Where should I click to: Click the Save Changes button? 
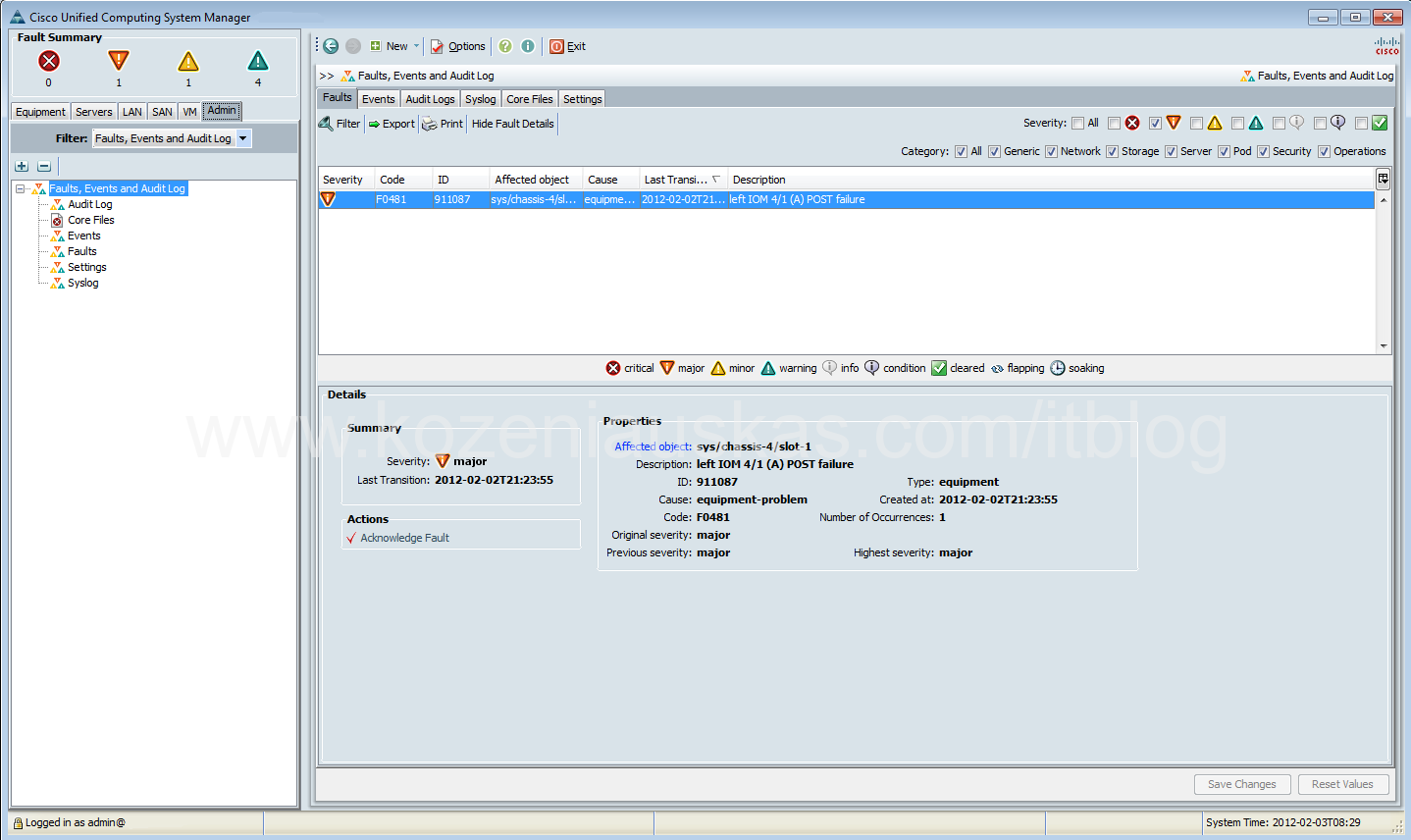point(1241,784)
